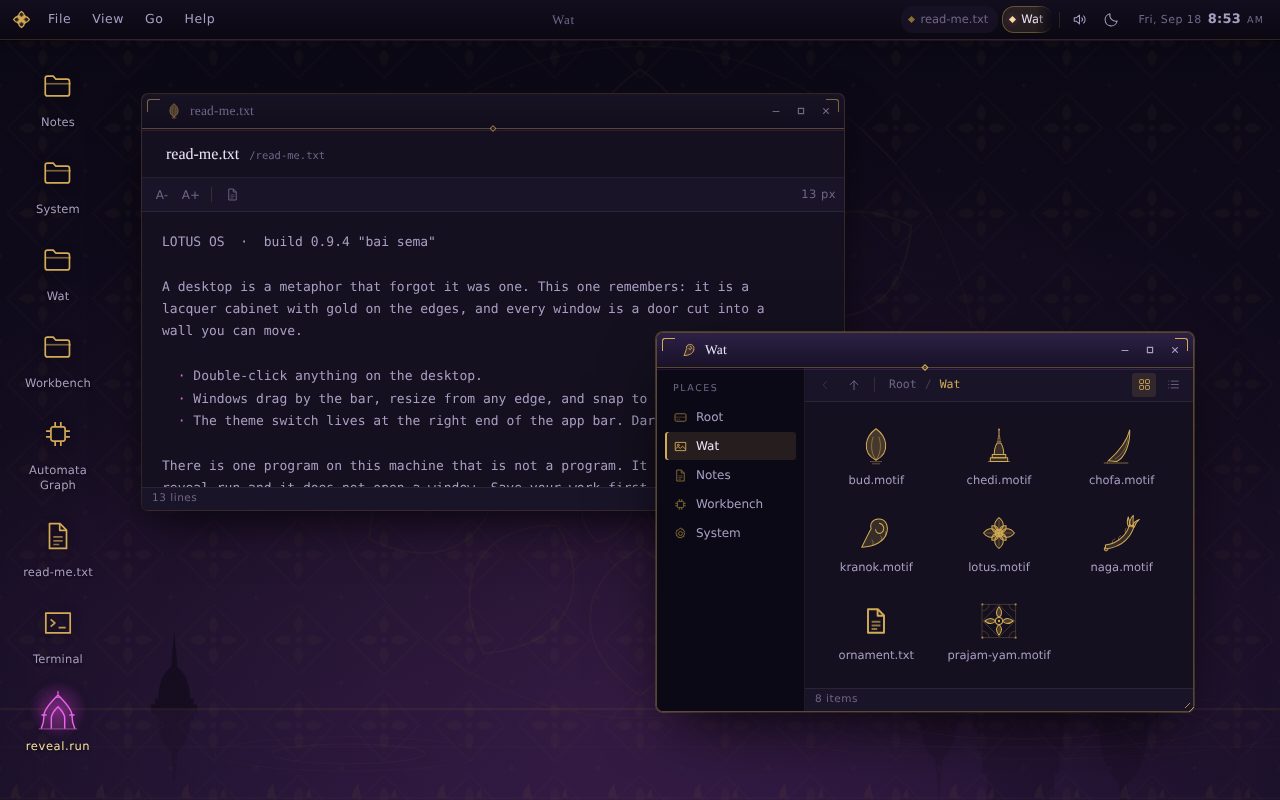
Task: Launch Automata Graph from the desktop
Action: coord(57,455)
